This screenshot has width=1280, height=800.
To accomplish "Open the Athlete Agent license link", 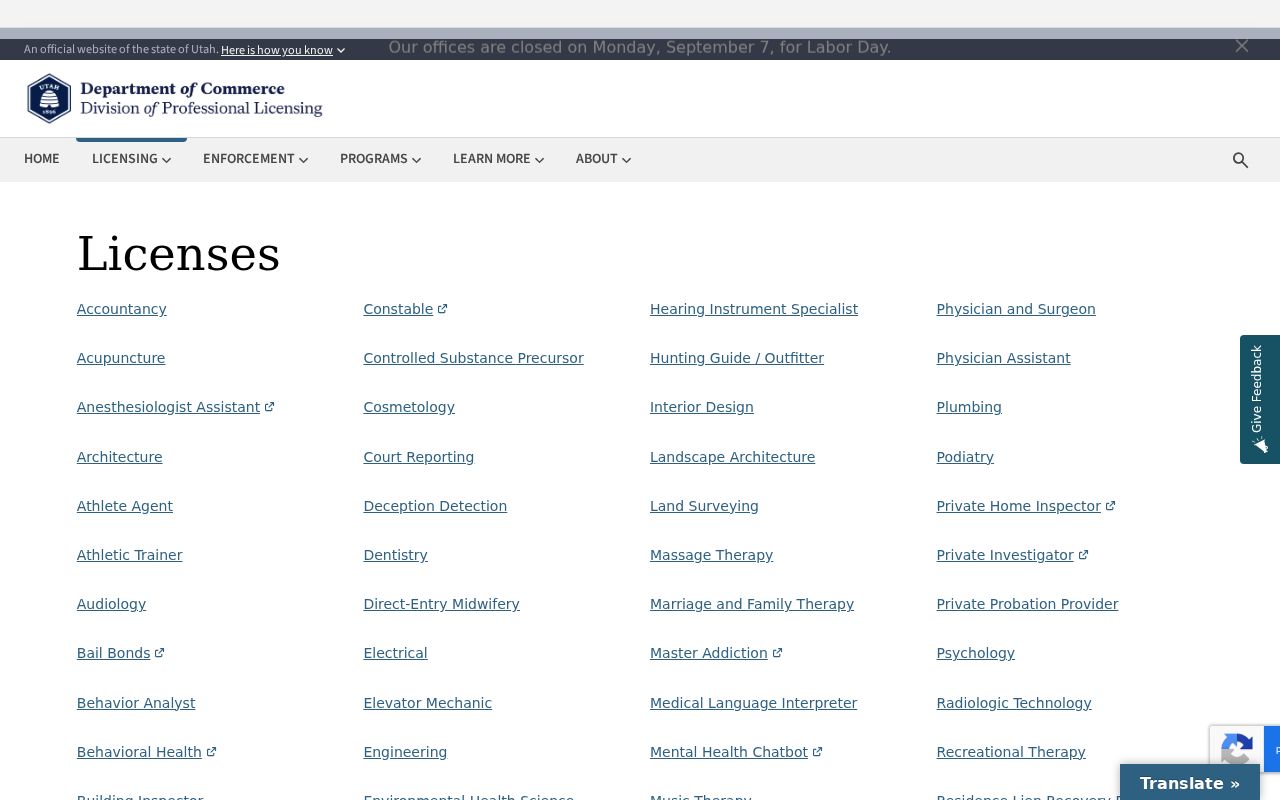I will click(125, 506).
